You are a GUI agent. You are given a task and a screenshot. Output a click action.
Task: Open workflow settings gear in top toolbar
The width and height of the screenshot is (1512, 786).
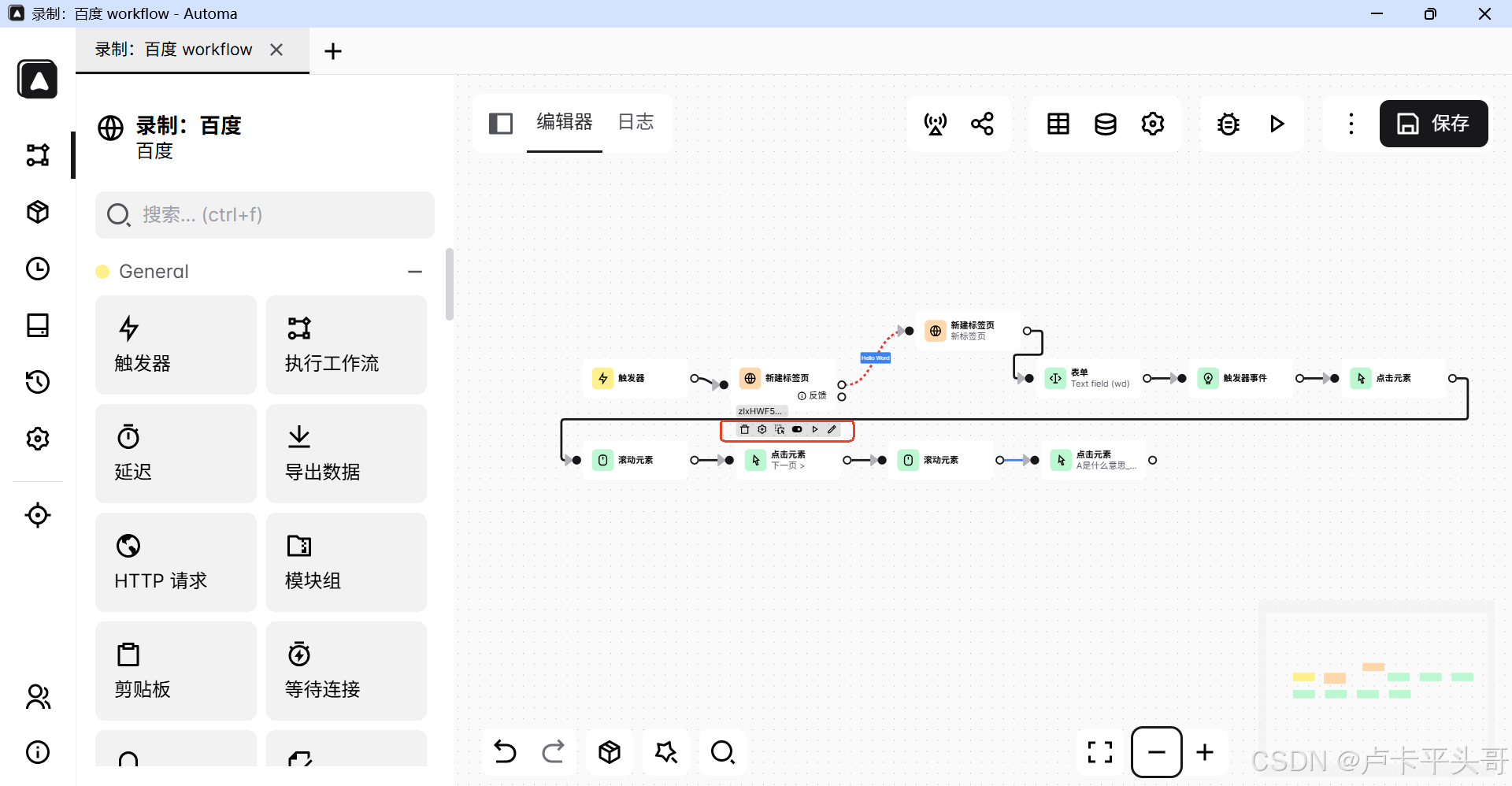(1153, 124)
